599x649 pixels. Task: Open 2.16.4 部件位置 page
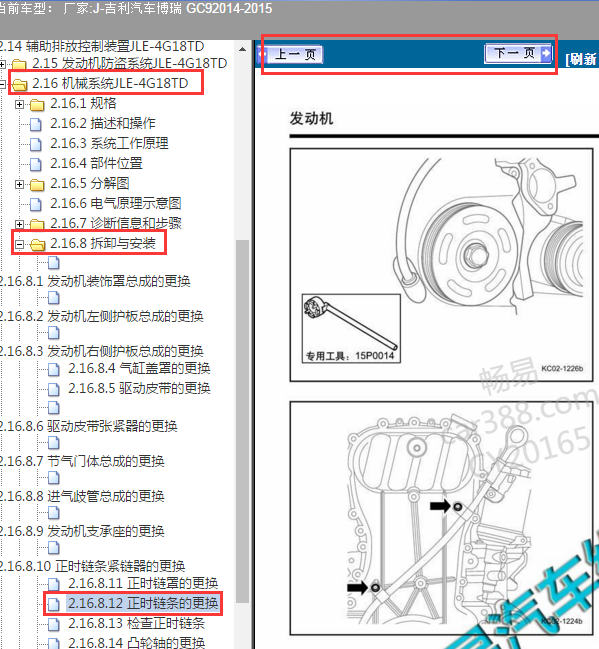96,163
